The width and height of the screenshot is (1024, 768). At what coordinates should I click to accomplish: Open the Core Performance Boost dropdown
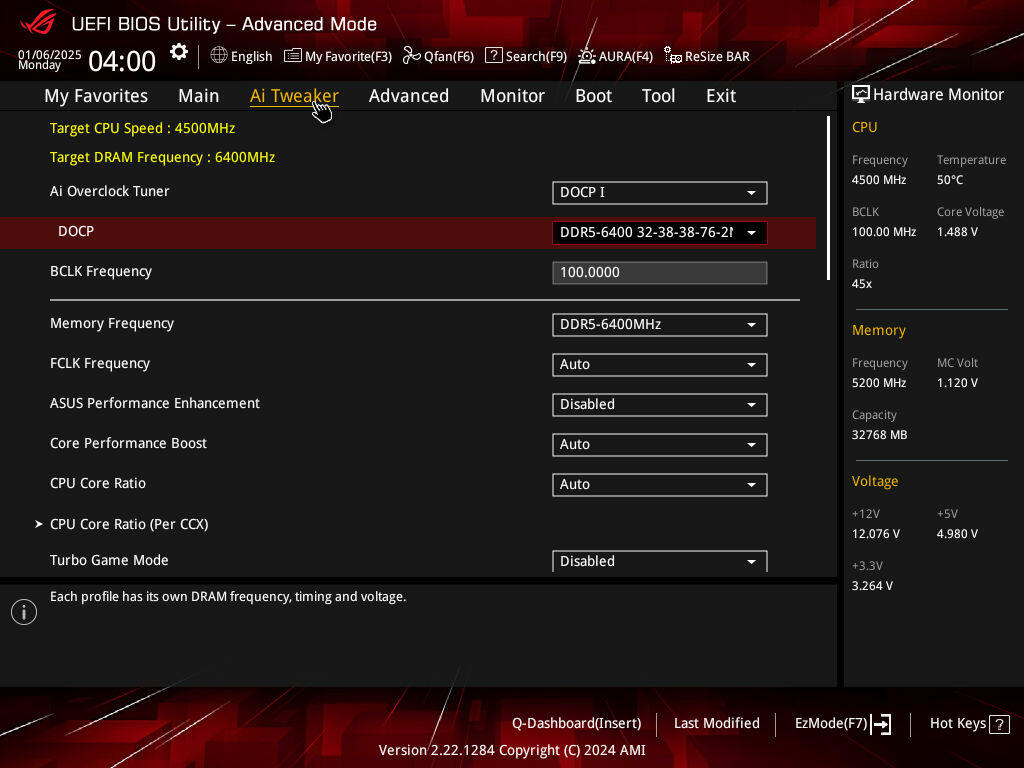660,444
